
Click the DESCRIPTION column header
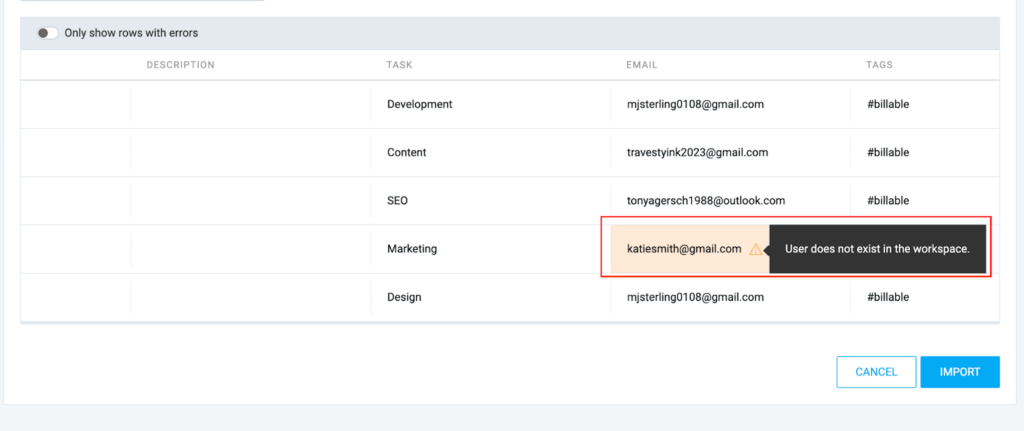tap(180, 65)
